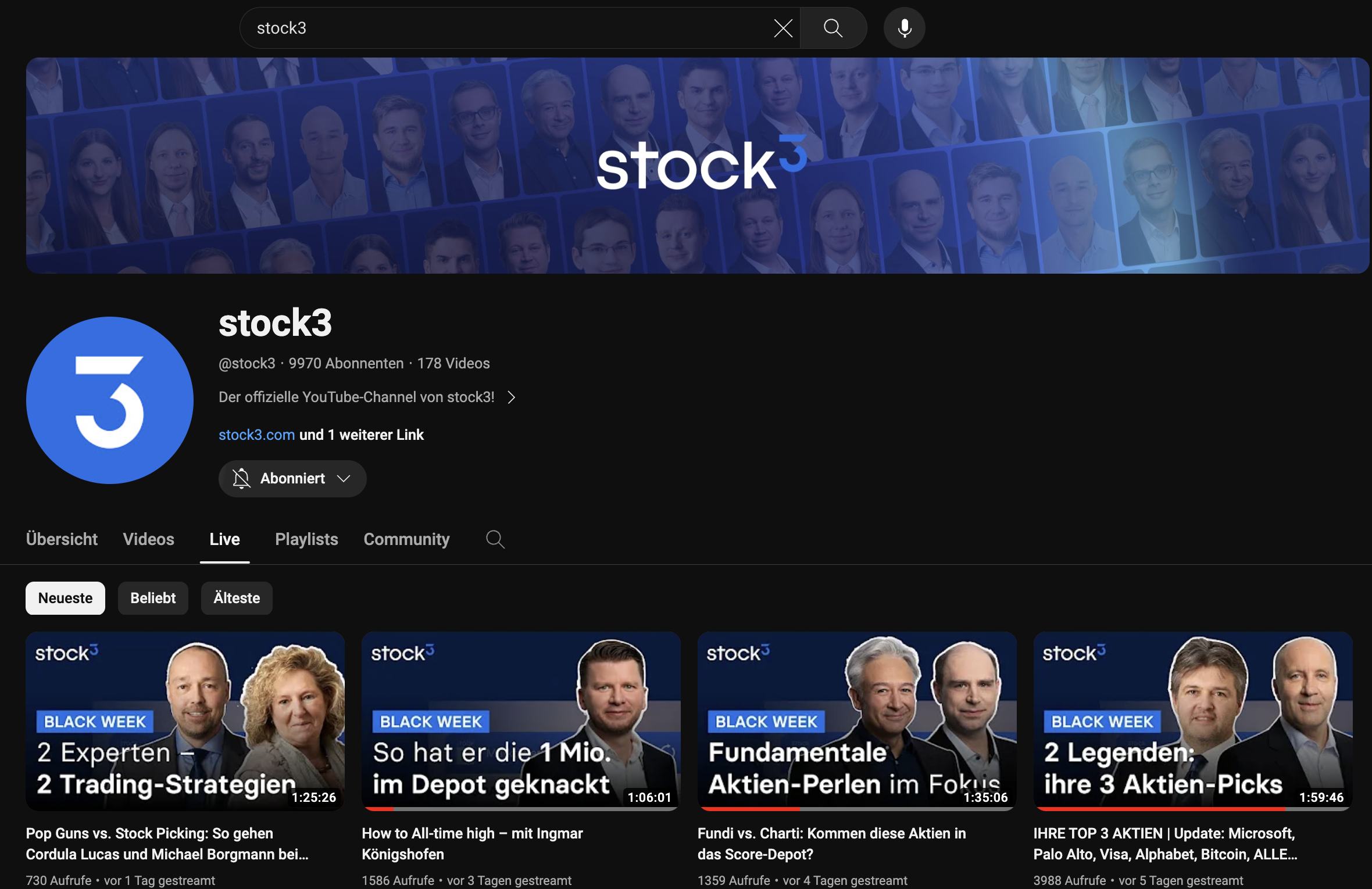1372x889 pixels.
Task: Click the magnifier search button
Action: click(833, 28)
